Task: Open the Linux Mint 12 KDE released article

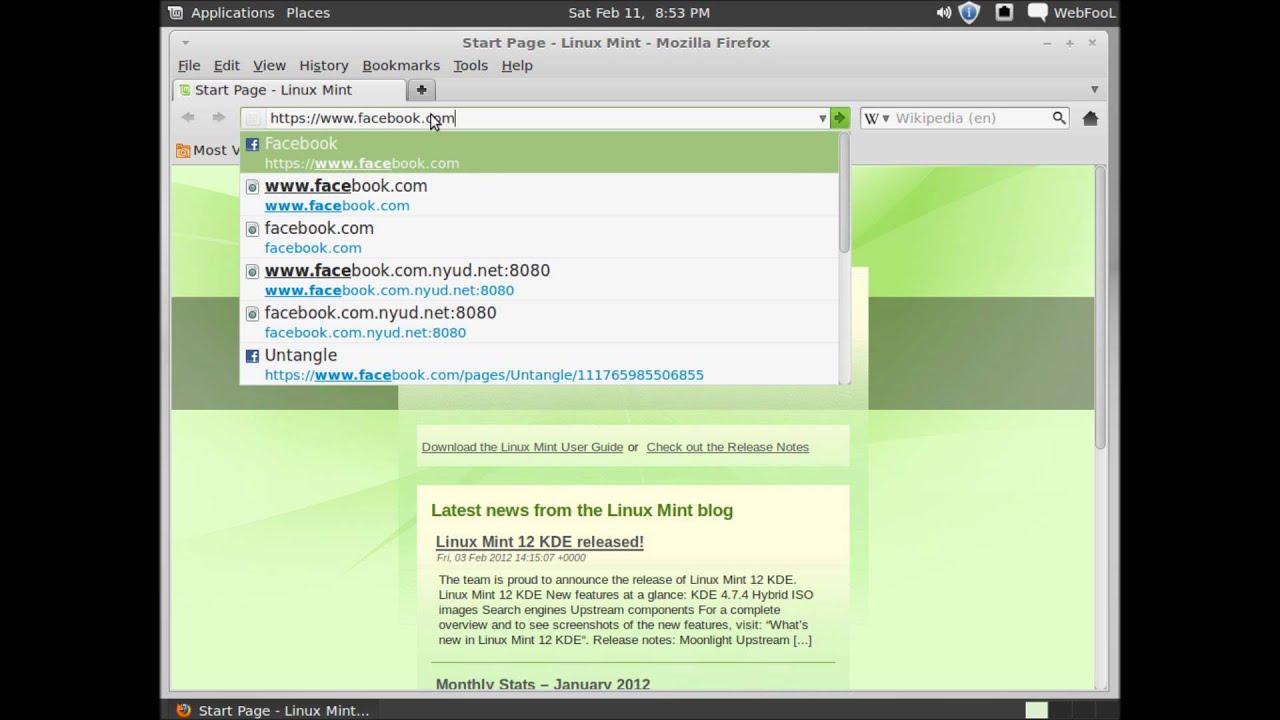Action: click(x=539, y=542)
